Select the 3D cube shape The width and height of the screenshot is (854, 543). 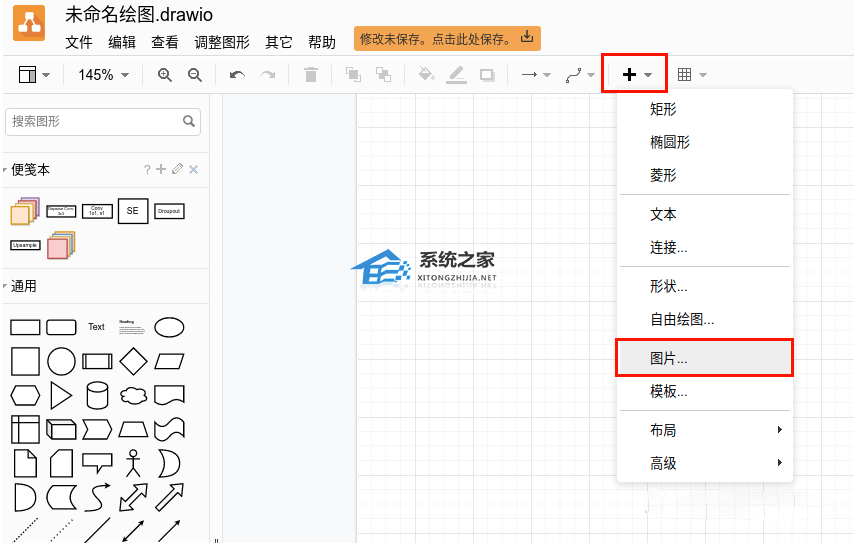tap(61, 429)
